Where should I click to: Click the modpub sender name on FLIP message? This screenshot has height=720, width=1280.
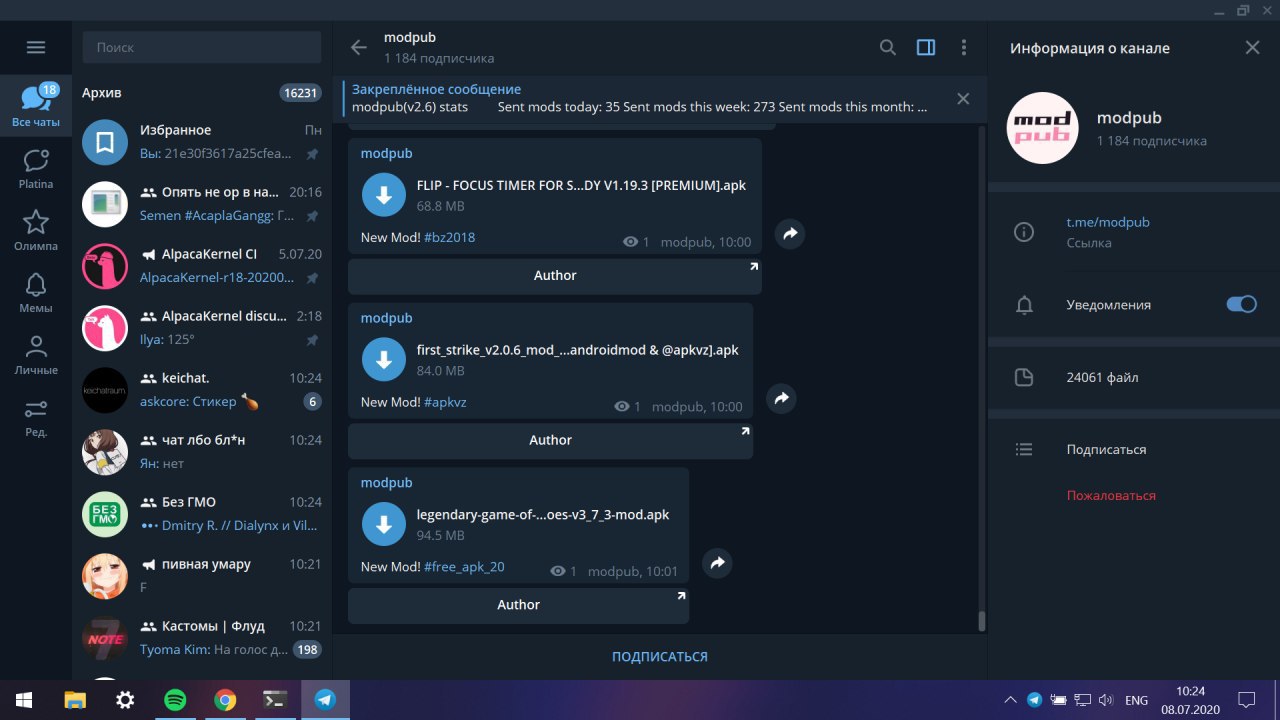[x=386, y=153]
